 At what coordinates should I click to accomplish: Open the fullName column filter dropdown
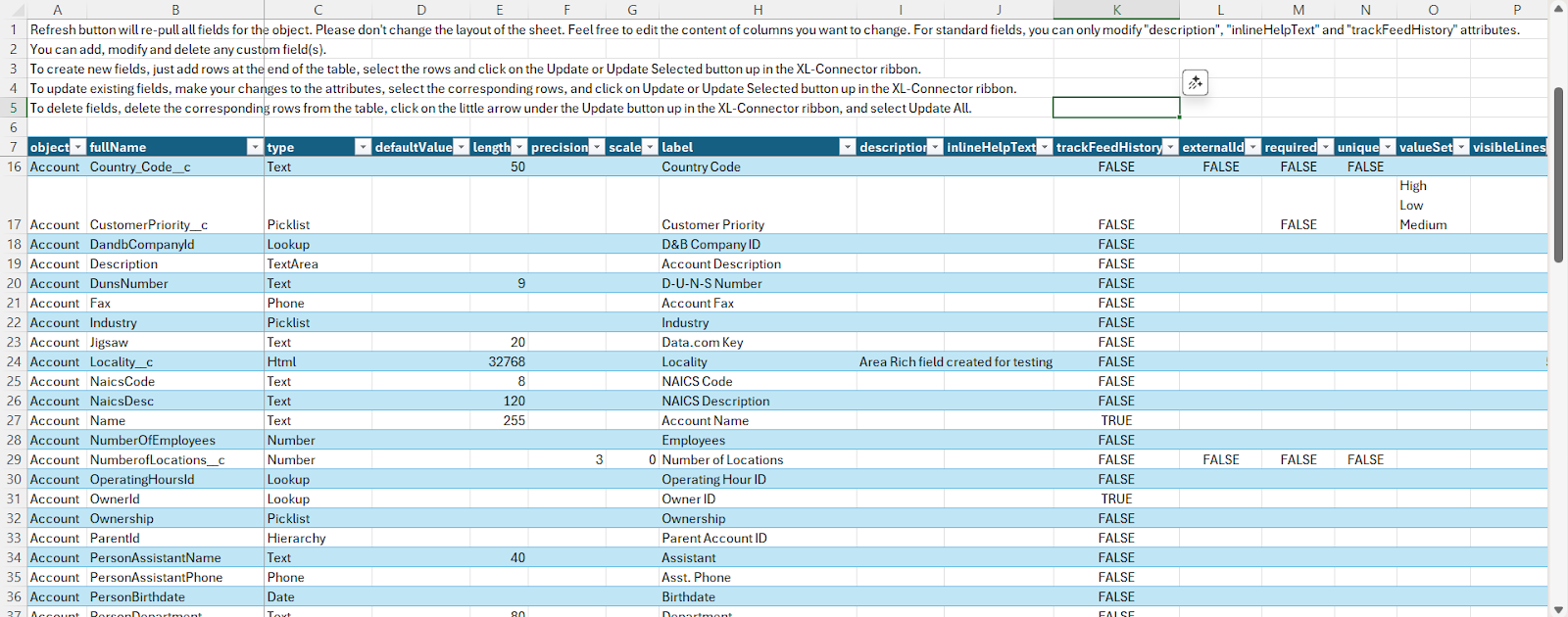[255, 147]
